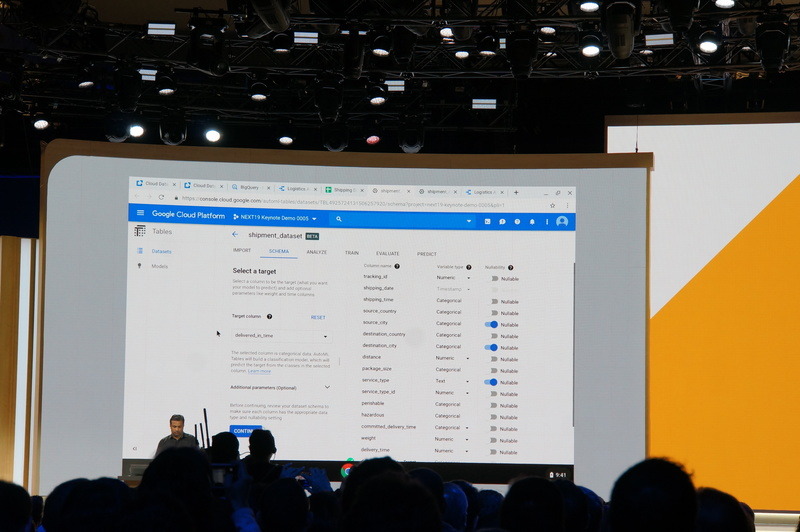The width and height of the screenshot is (800, 532).
Task: Open Chrome's three-dot browser menu
Action: (567, 205)
